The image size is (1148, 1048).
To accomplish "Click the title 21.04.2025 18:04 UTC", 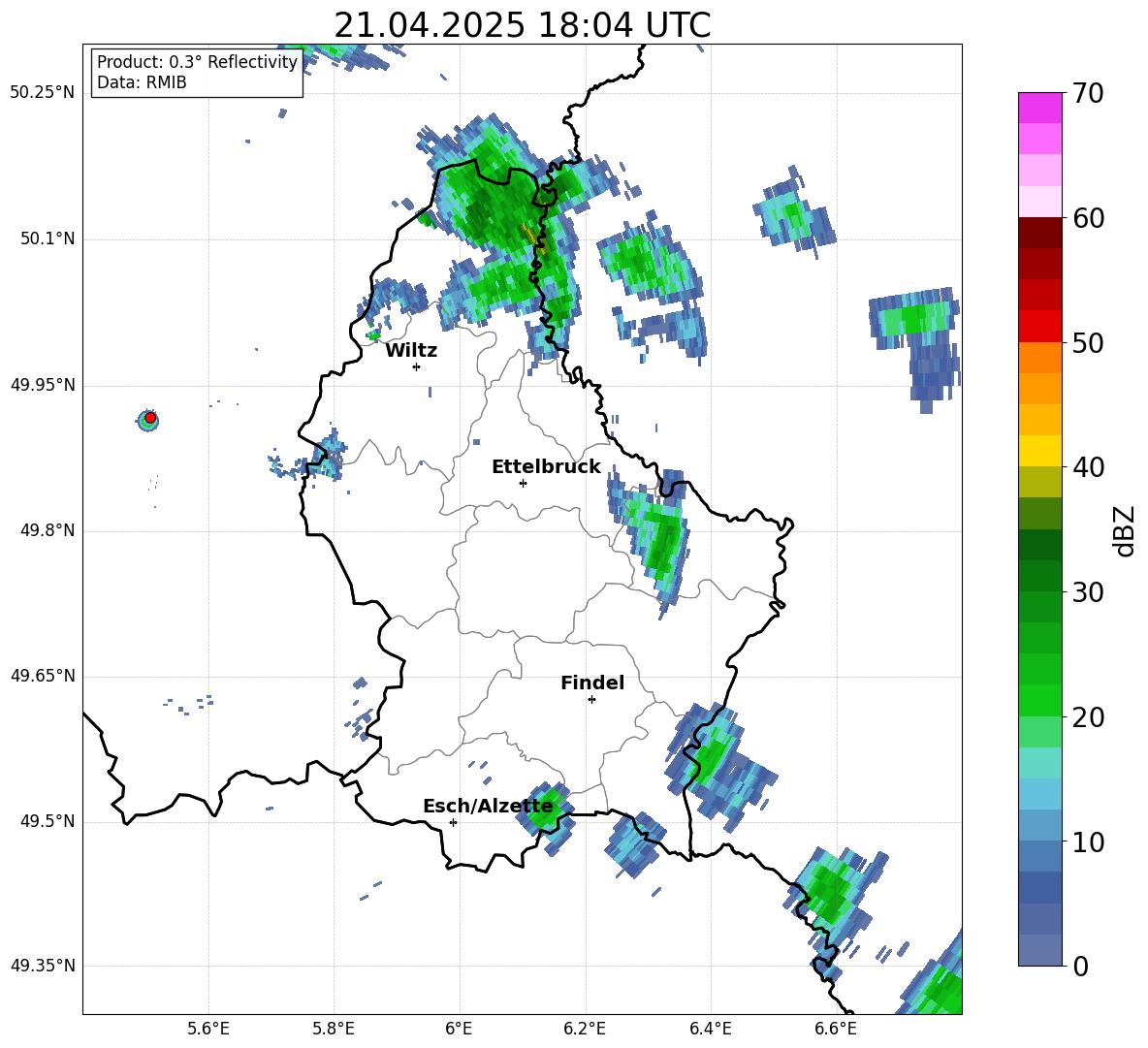I will click(523, 25).
